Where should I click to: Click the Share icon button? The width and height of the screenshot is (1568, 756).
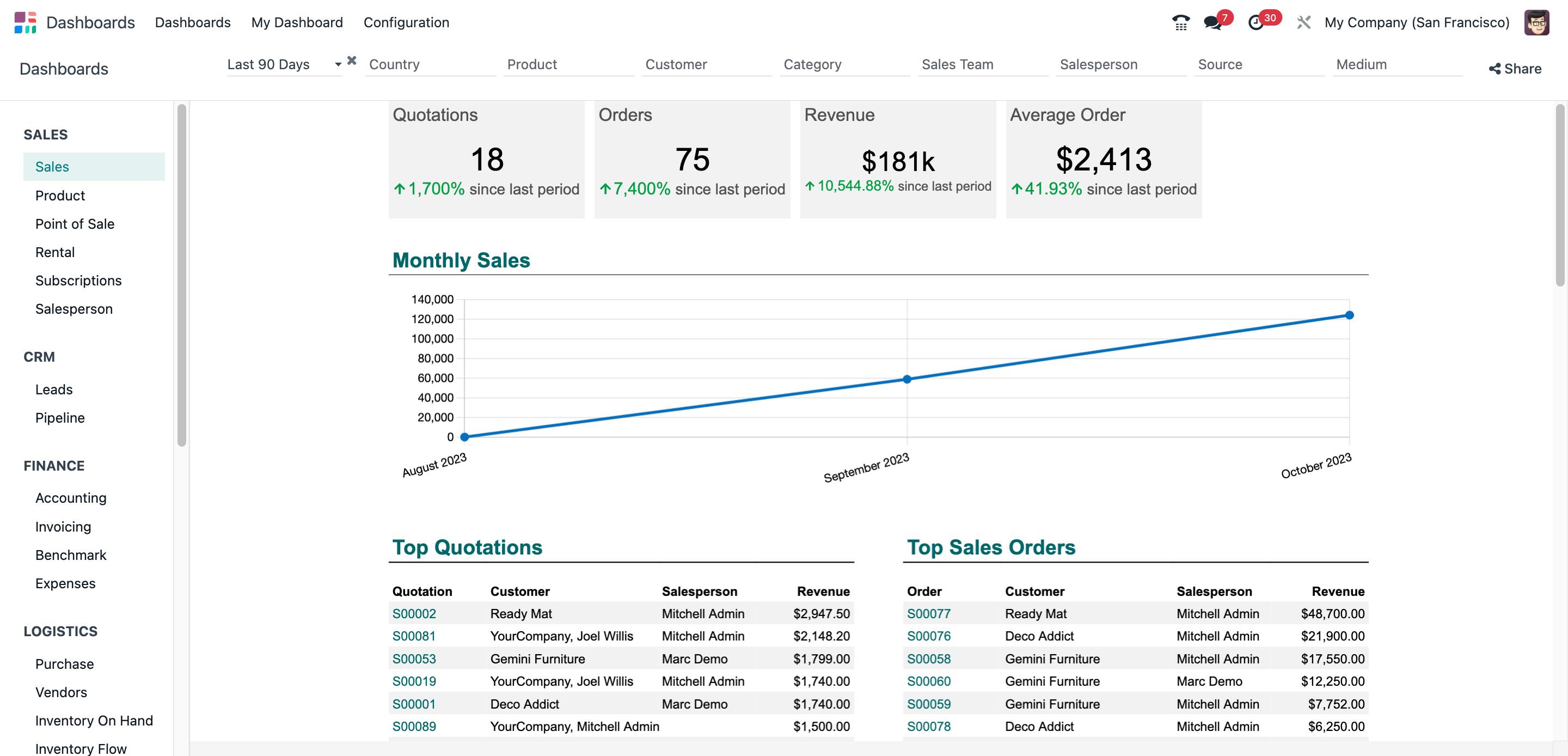pyautogui.click(x=1515, y=69)
